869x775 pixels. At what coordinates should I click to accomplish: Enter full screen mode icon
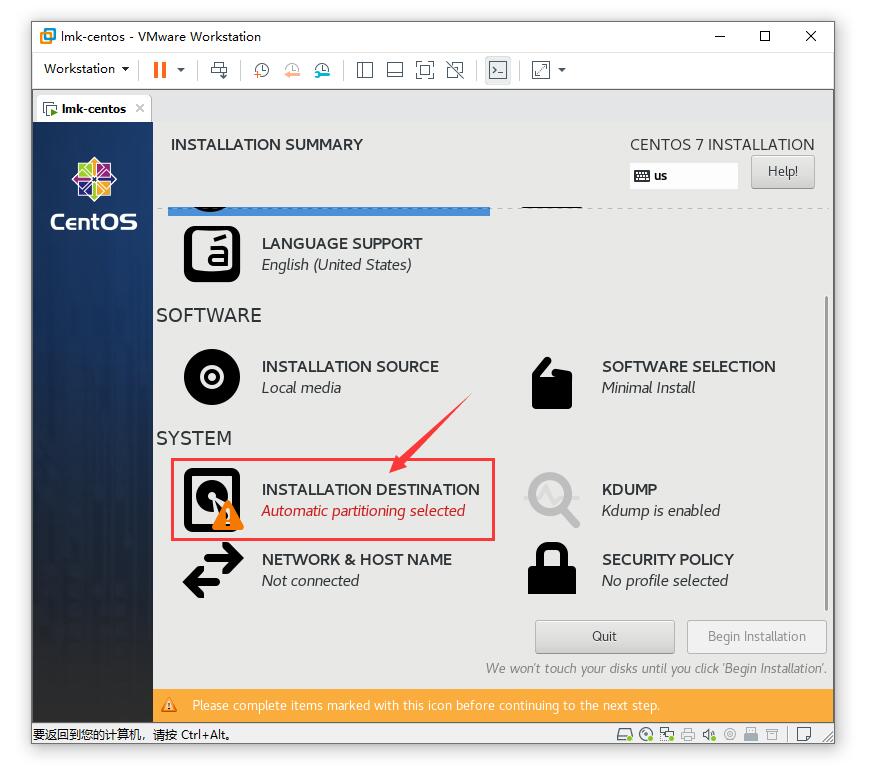click(x=425, y=70)
